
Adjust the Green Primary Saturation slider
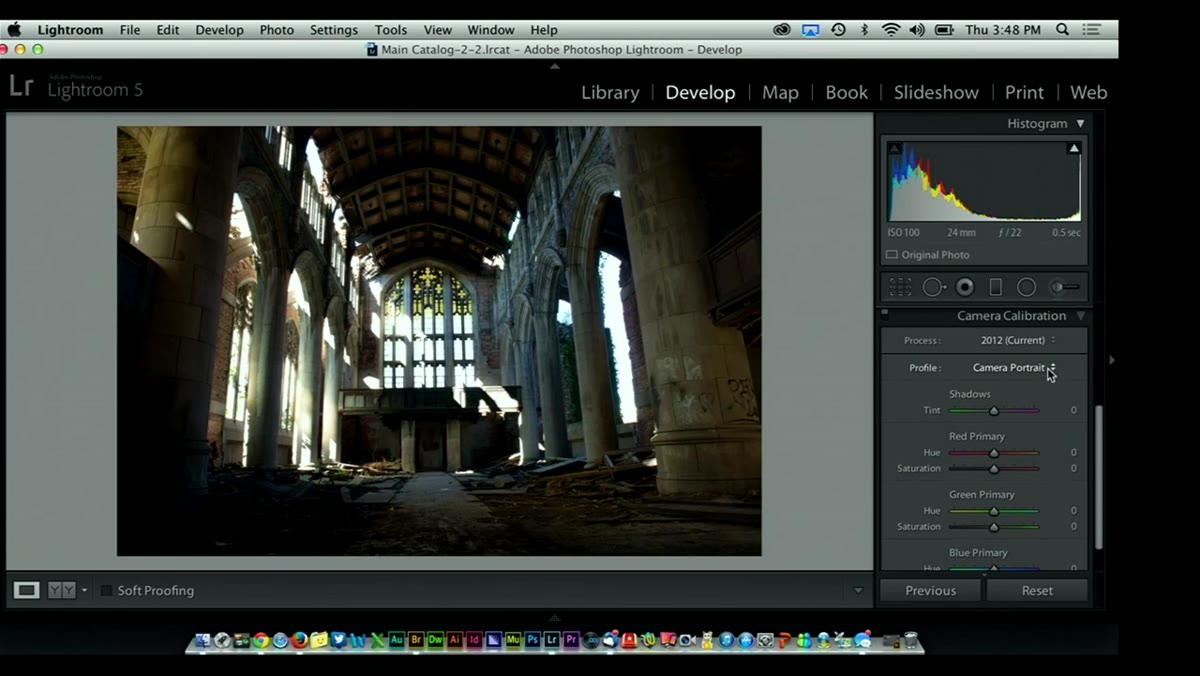pyautogui.click(x=994, y=526)
